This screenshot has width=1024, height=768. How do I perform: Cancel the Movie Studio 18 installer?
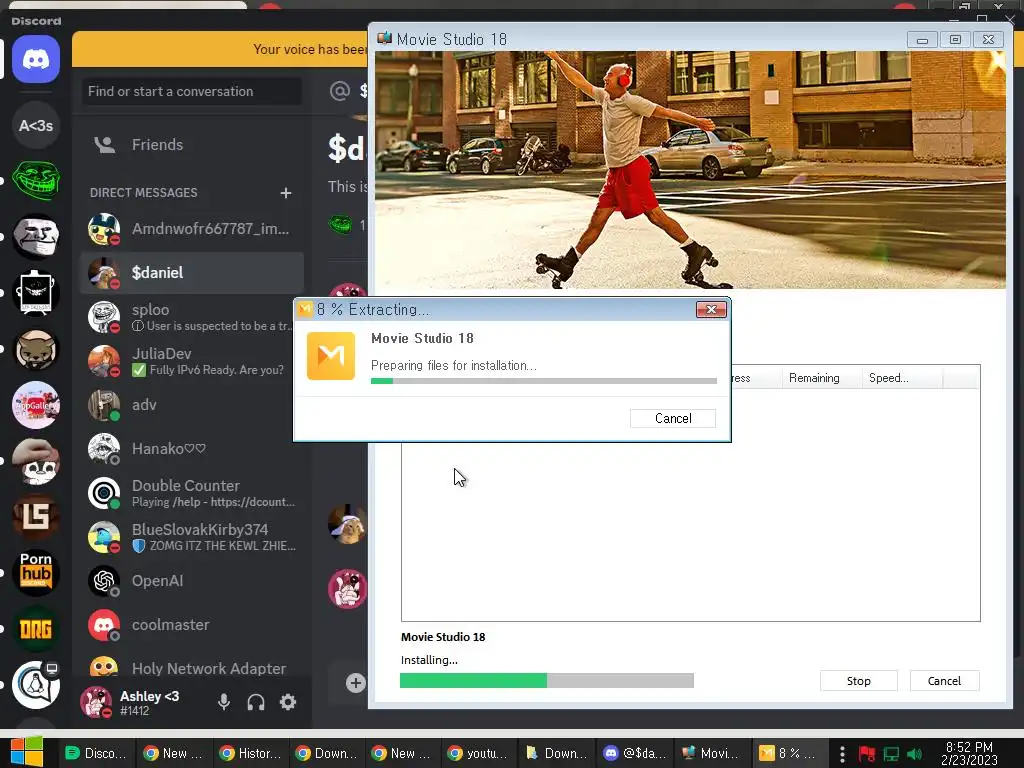pos(944,680)
